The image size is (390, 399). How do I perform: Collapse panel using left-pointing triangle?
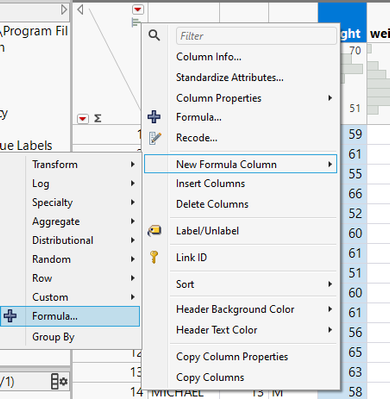coord(80,10)
